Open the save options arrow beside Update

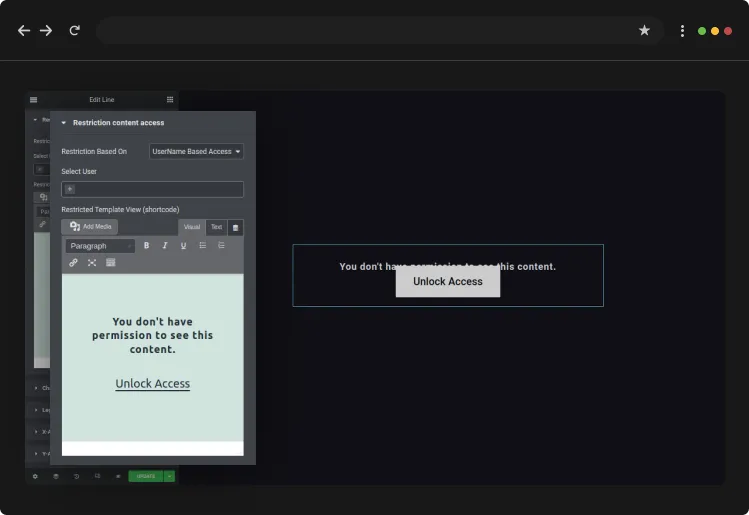coord(170,476)
